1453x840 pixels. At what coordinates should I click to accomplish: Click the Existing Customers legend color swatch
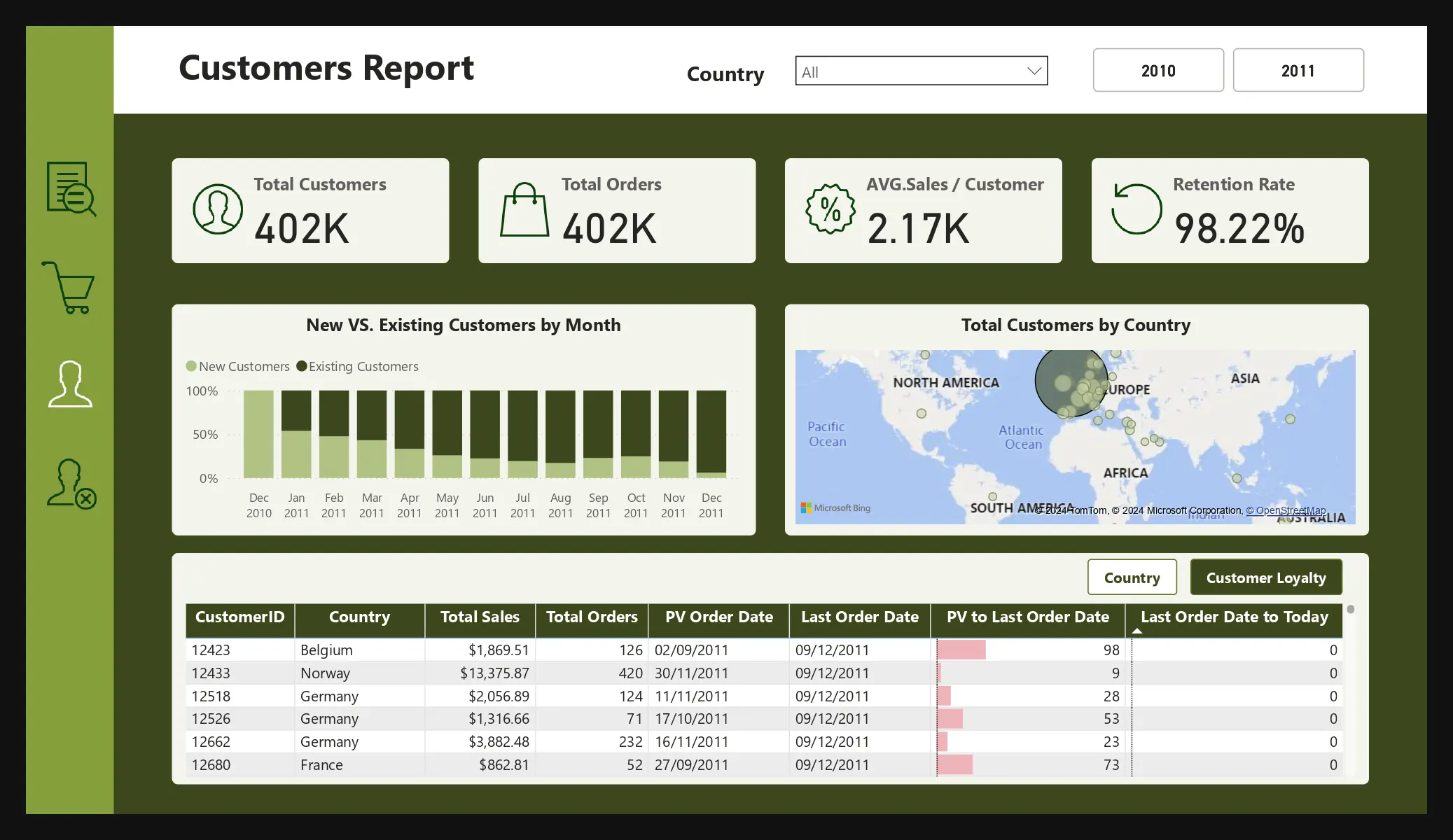coord(302,366)
